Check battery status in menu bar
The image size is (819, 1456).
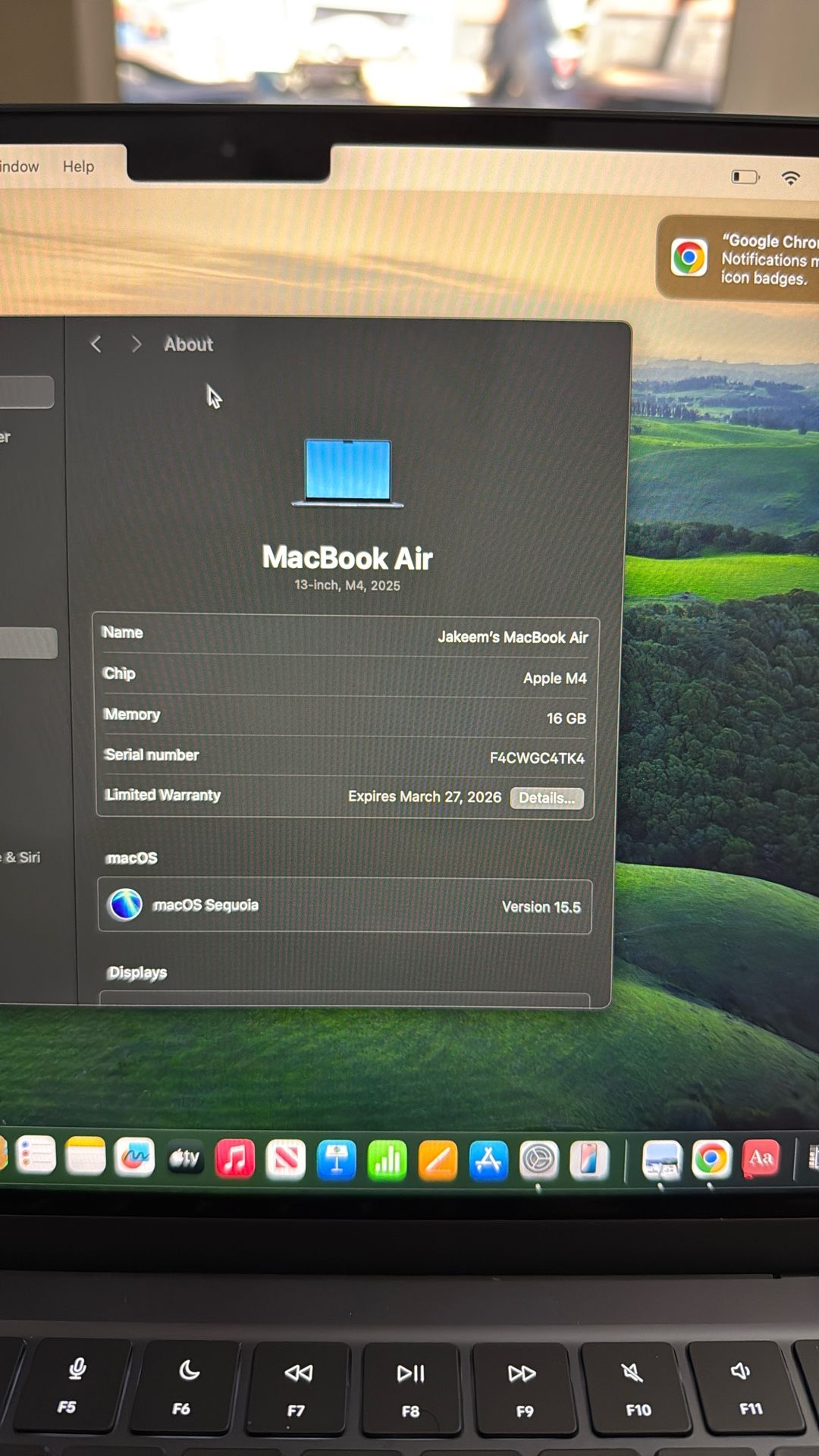[745, 177]
